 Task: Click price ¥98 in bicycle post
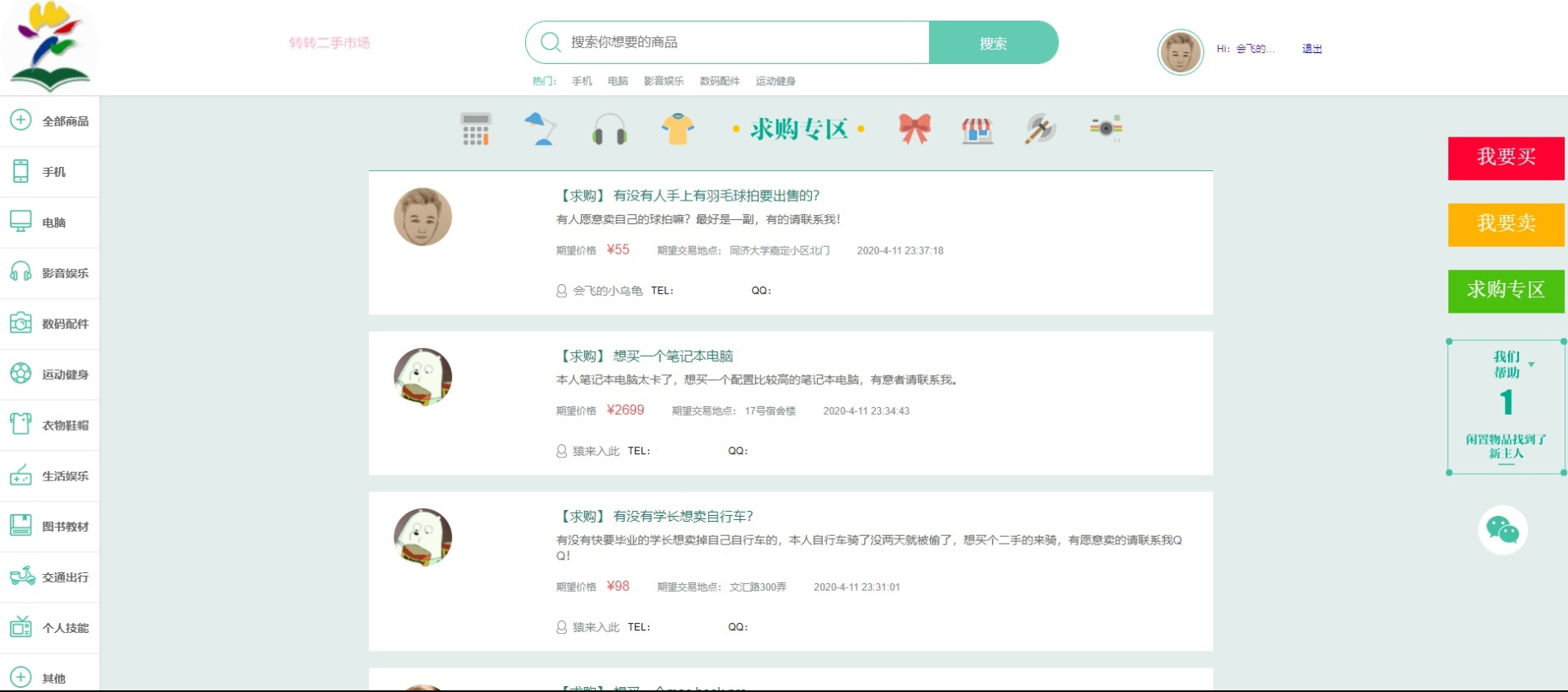pyautogui.click(x=618, y=586)
